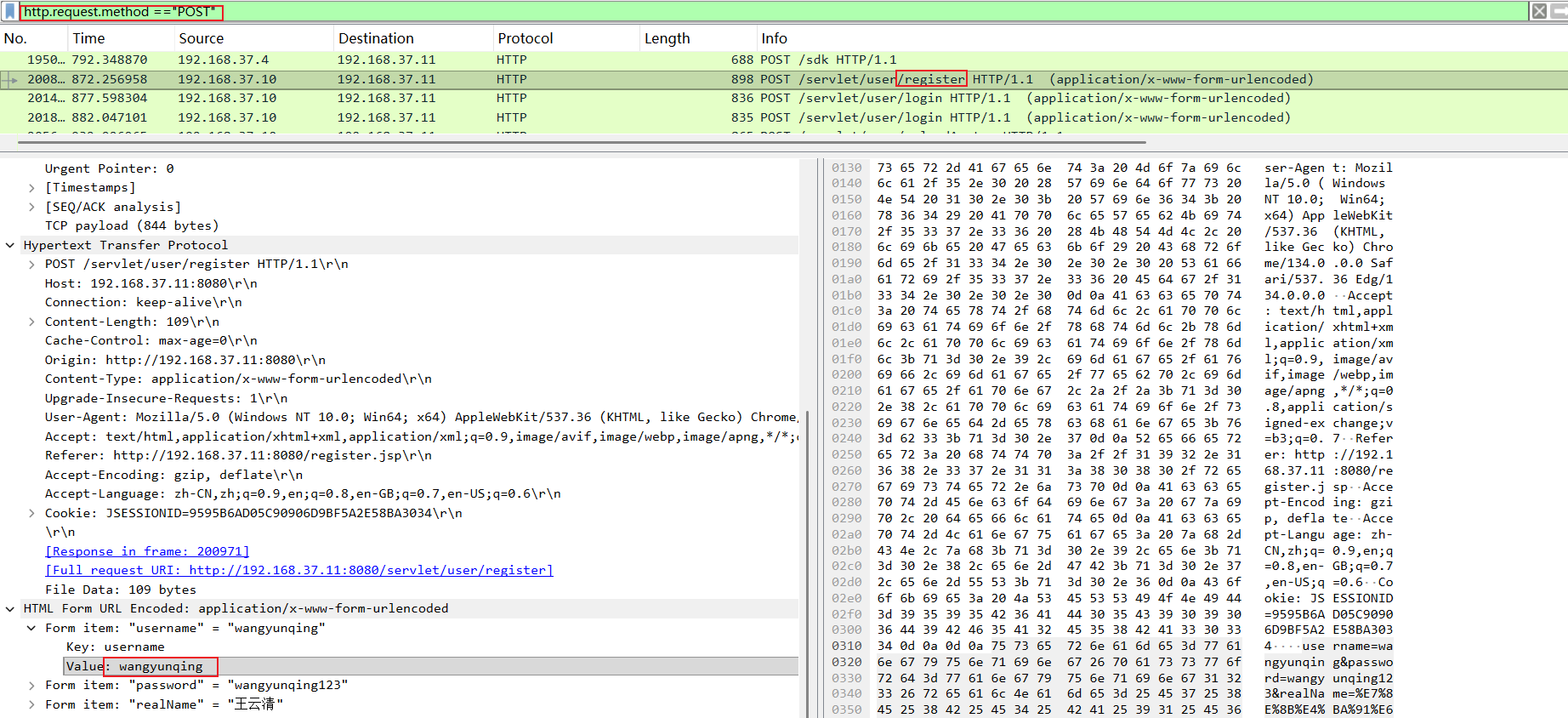
Task: Sort packets by the Time column
Action: 88,38
